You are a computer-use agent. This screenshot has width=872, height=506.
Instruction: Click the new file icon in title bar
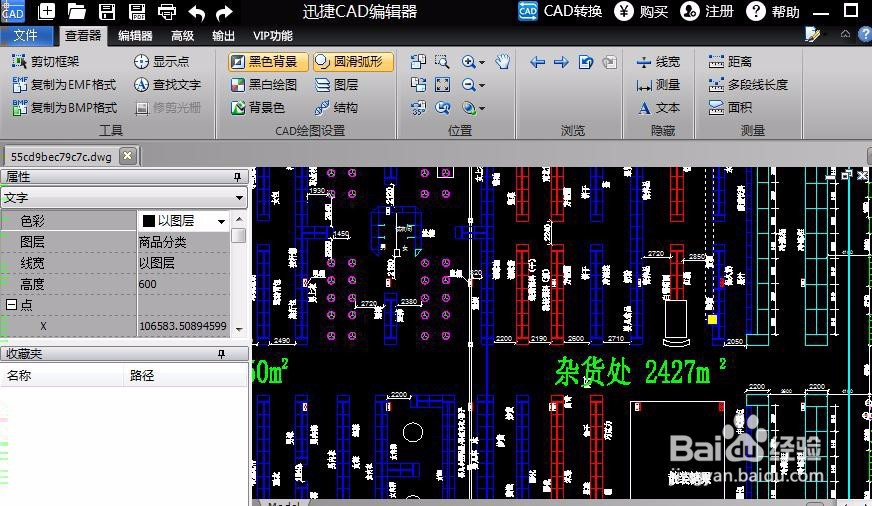click(x=46, y=11)
